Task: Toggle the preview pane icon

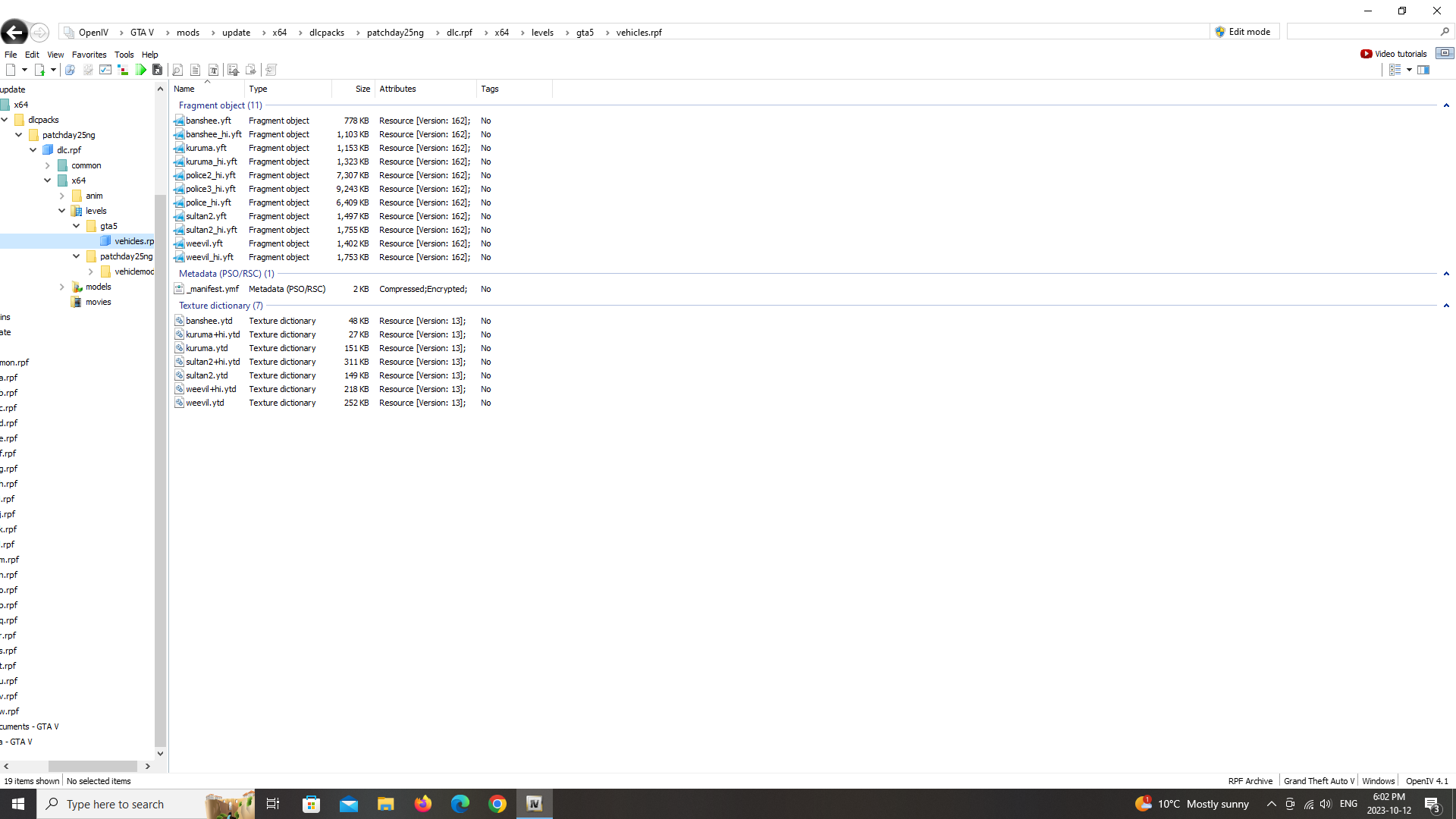Action: [1423, 70]
